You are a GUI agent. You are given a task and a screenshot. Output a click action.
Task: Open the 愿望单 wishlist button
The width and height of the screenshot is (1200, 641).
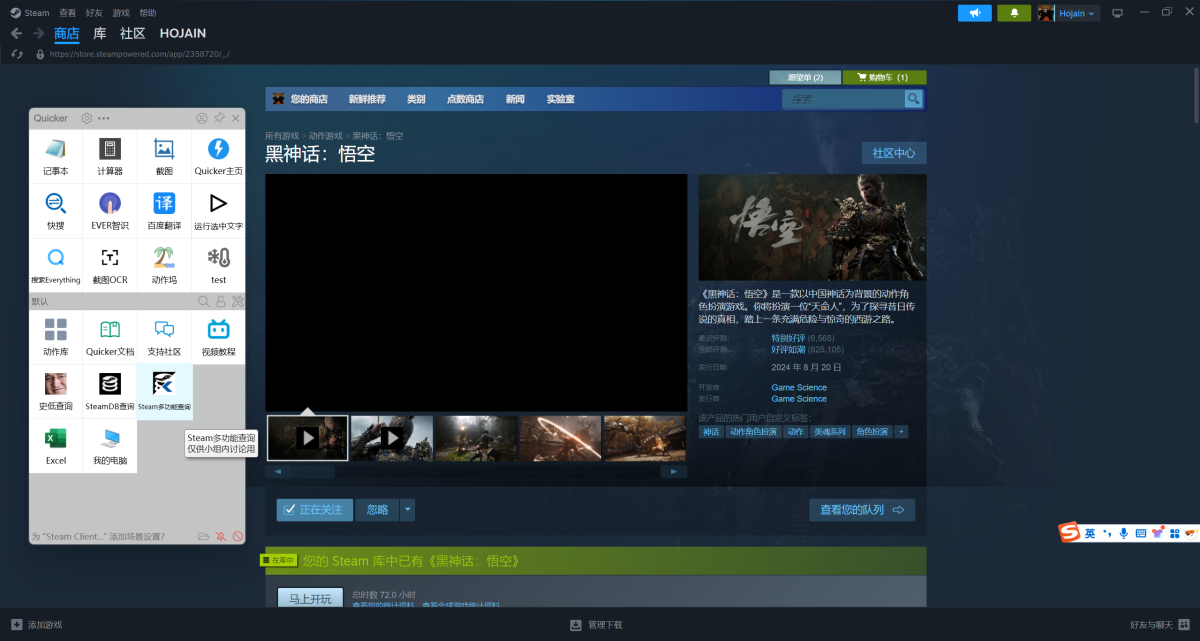(805, 77)
